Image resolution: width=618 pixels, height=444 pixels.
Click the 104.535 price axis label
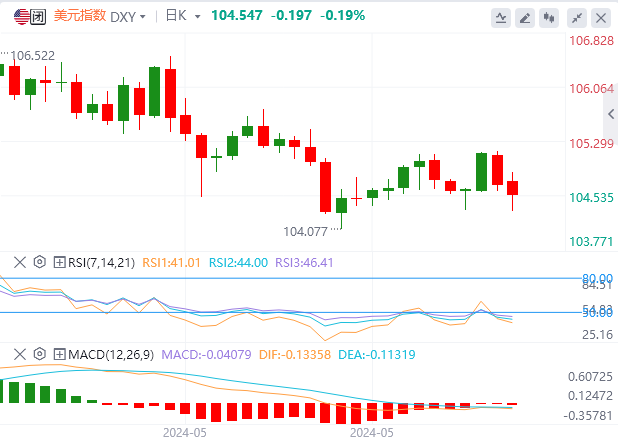[591, 197]
